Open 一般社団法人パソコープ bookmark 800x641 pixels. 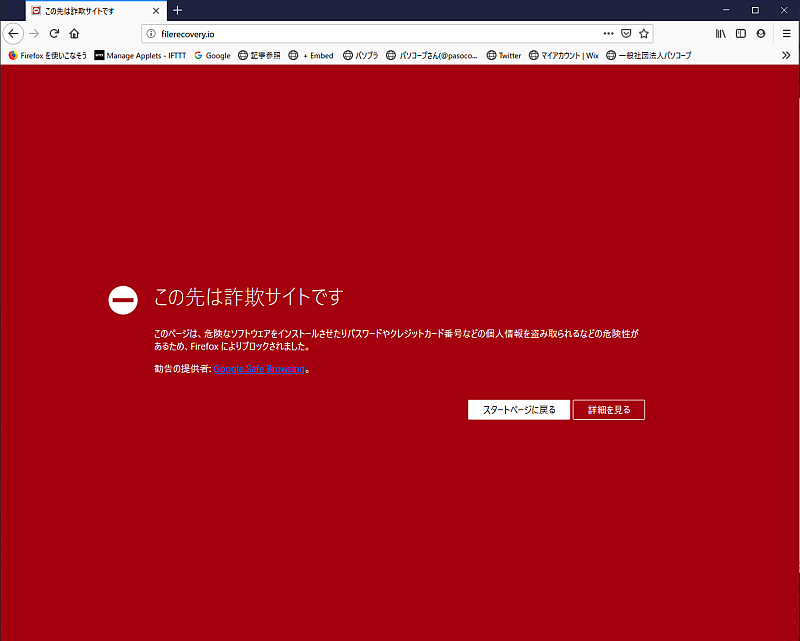(648, 55)
